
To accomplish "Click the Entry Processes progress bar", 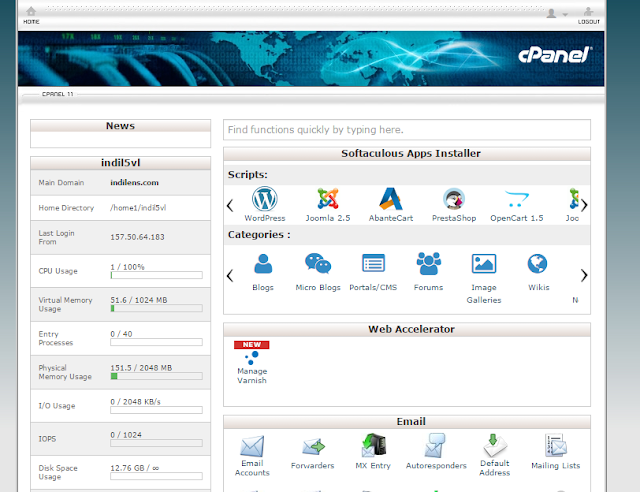I will click(156, 342).
